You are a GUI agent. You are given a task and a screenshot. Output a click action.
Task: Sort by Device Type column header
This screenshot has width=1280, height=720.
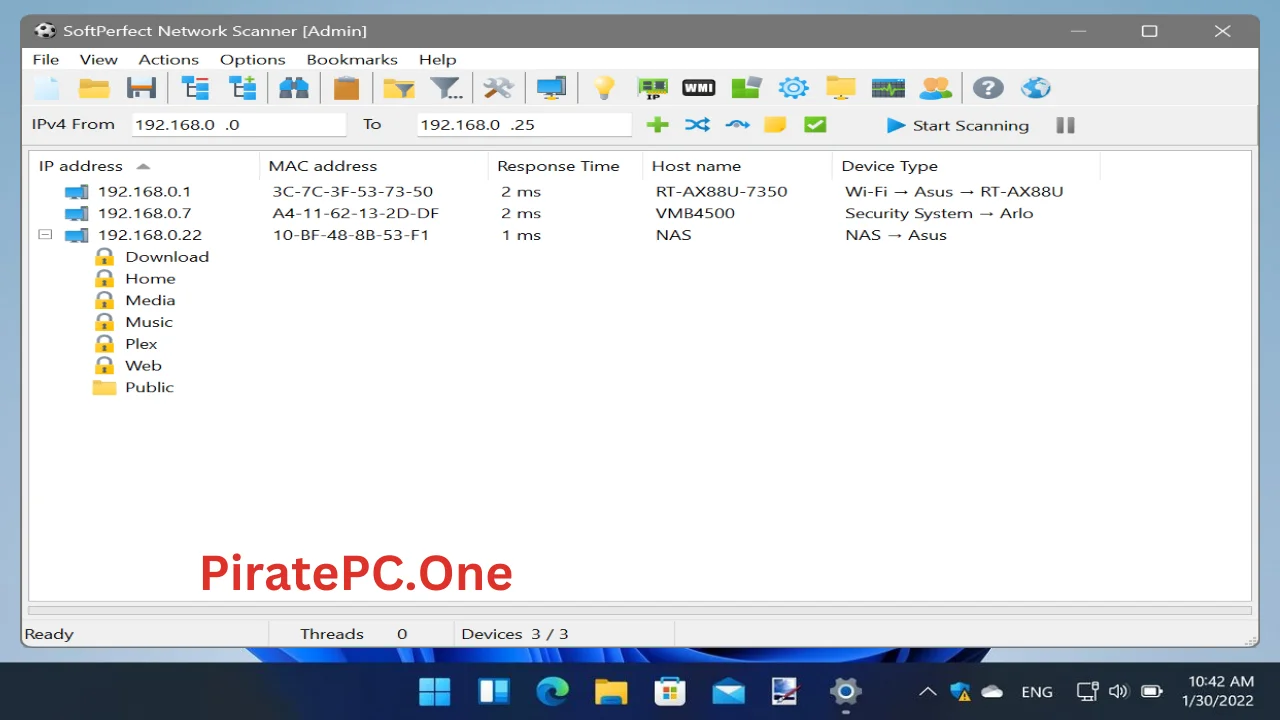click(x=966, y=166)
